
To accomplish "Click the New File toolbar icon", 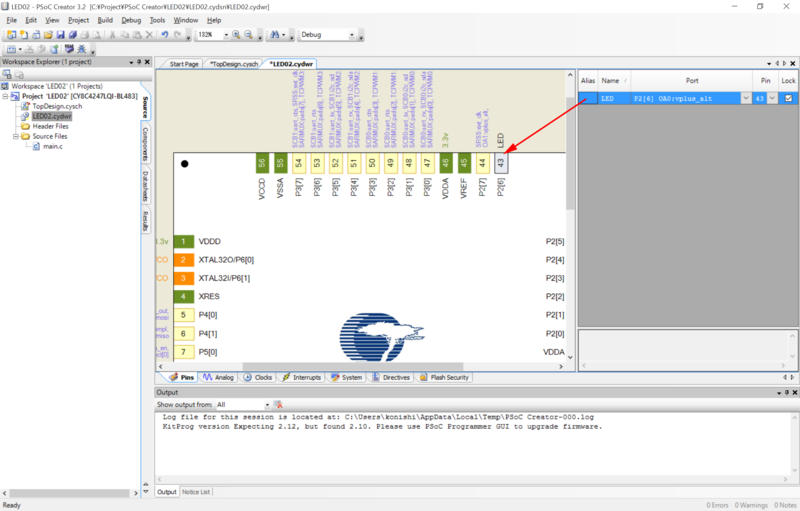I will [23, 35].
